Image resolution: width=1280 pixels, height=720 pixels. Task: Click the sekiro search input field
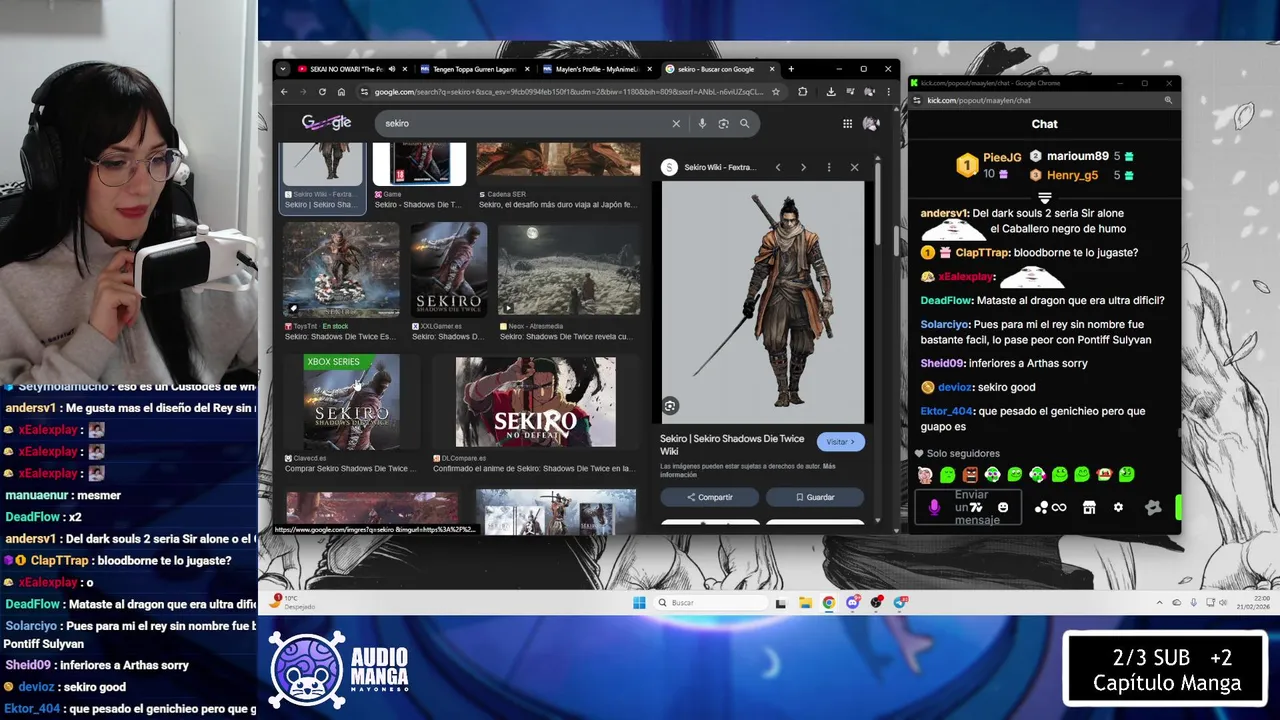[x=525, y=124]
